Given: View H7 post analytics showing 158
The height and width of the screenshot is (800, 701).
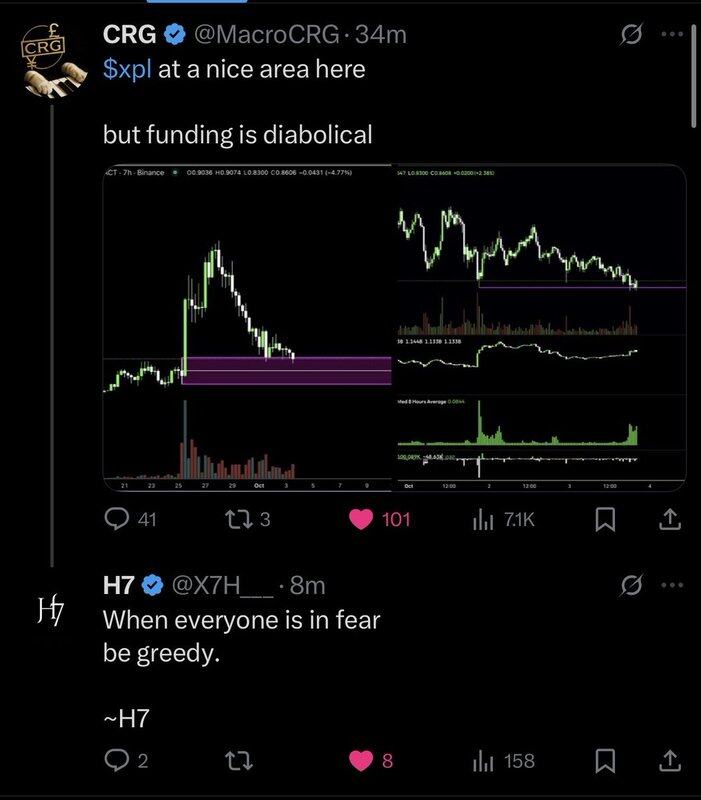Looking at the screenshot, I should (484, 761).
